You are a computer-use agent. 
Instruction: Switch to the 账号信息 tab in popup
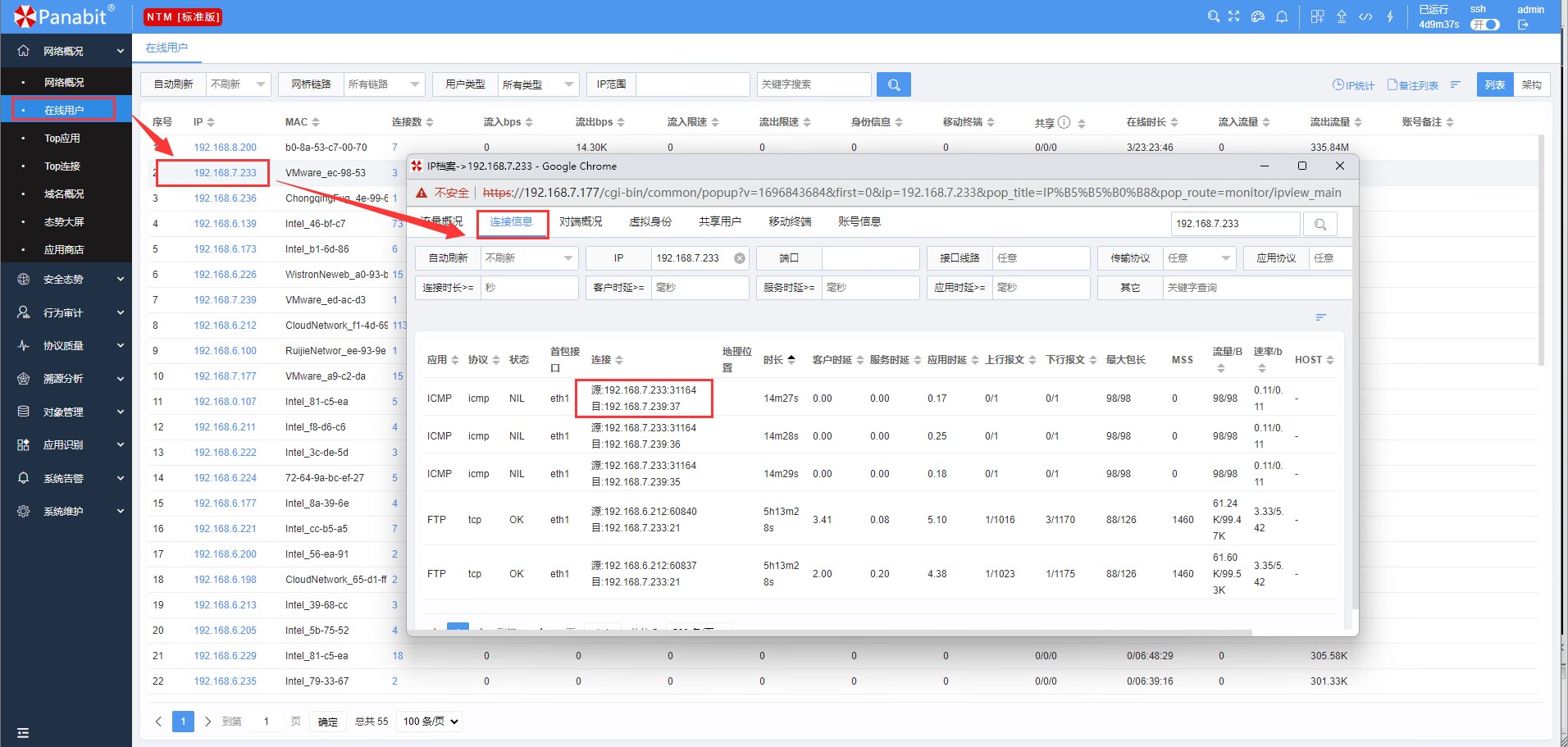[859, 221]
